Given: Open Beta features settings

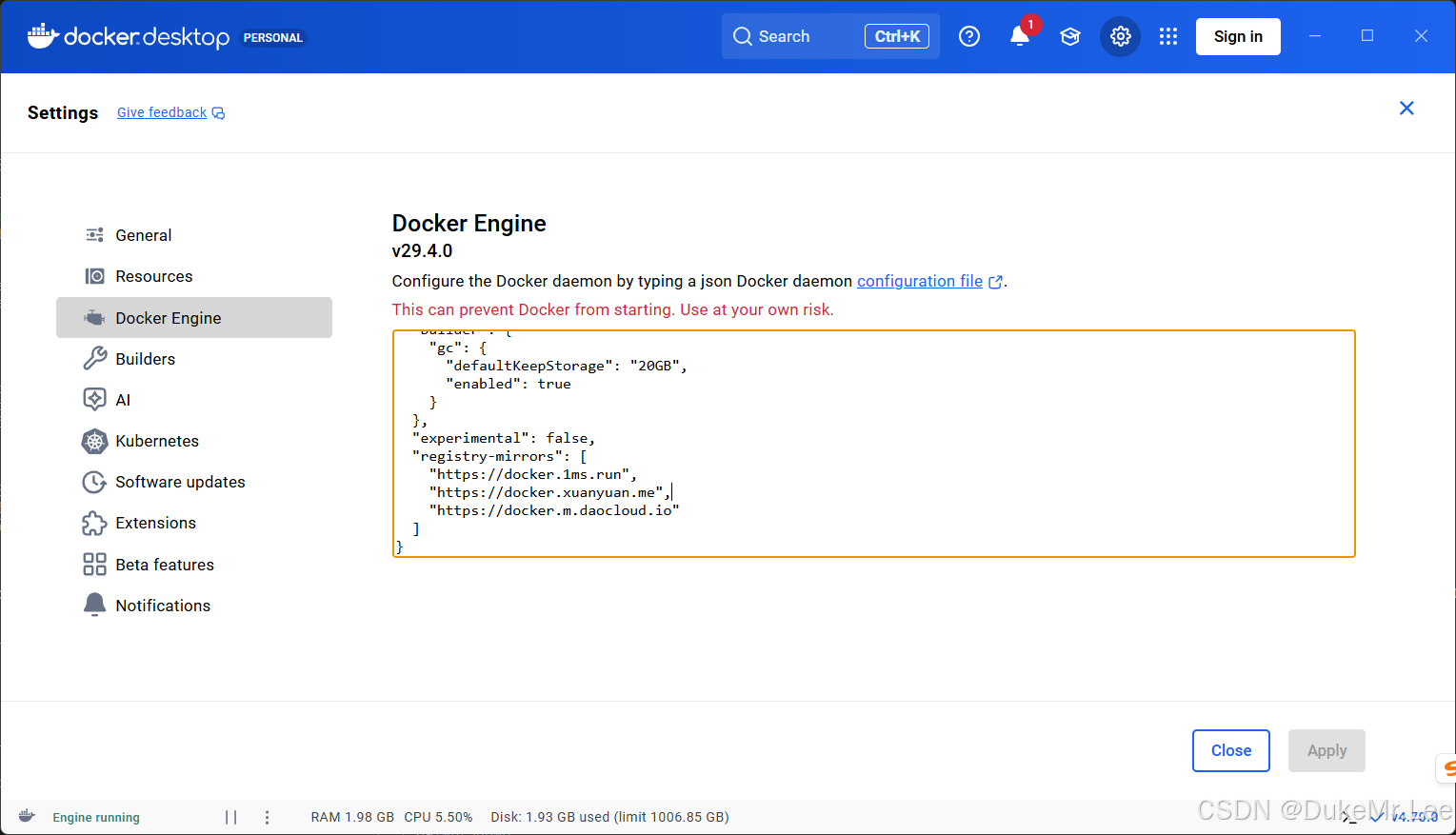Looking at the screenshot, I should click(x=194, y=565).
